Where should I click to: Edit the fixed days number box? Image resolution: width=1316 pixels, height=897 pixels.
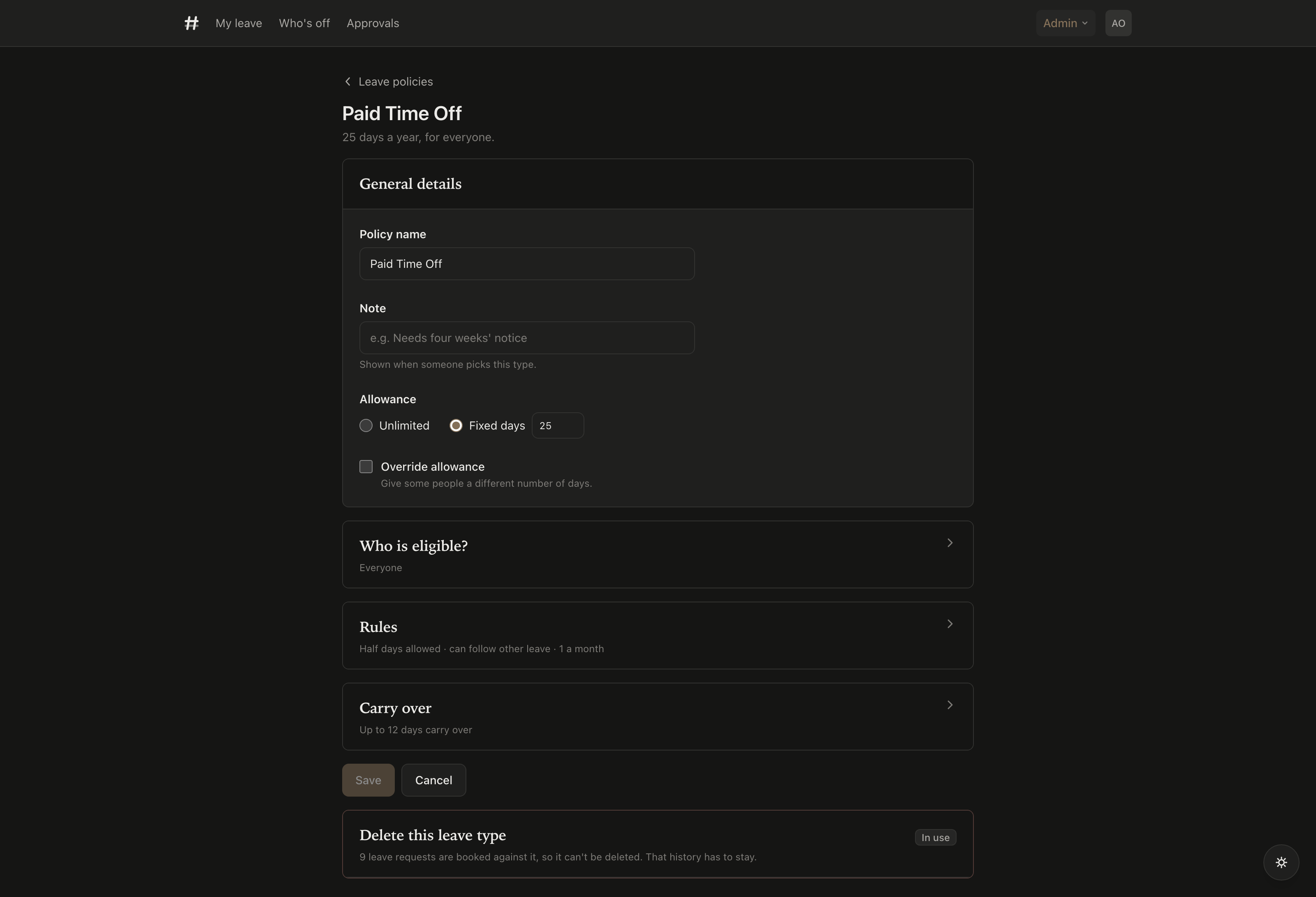(x=558, y=425)
